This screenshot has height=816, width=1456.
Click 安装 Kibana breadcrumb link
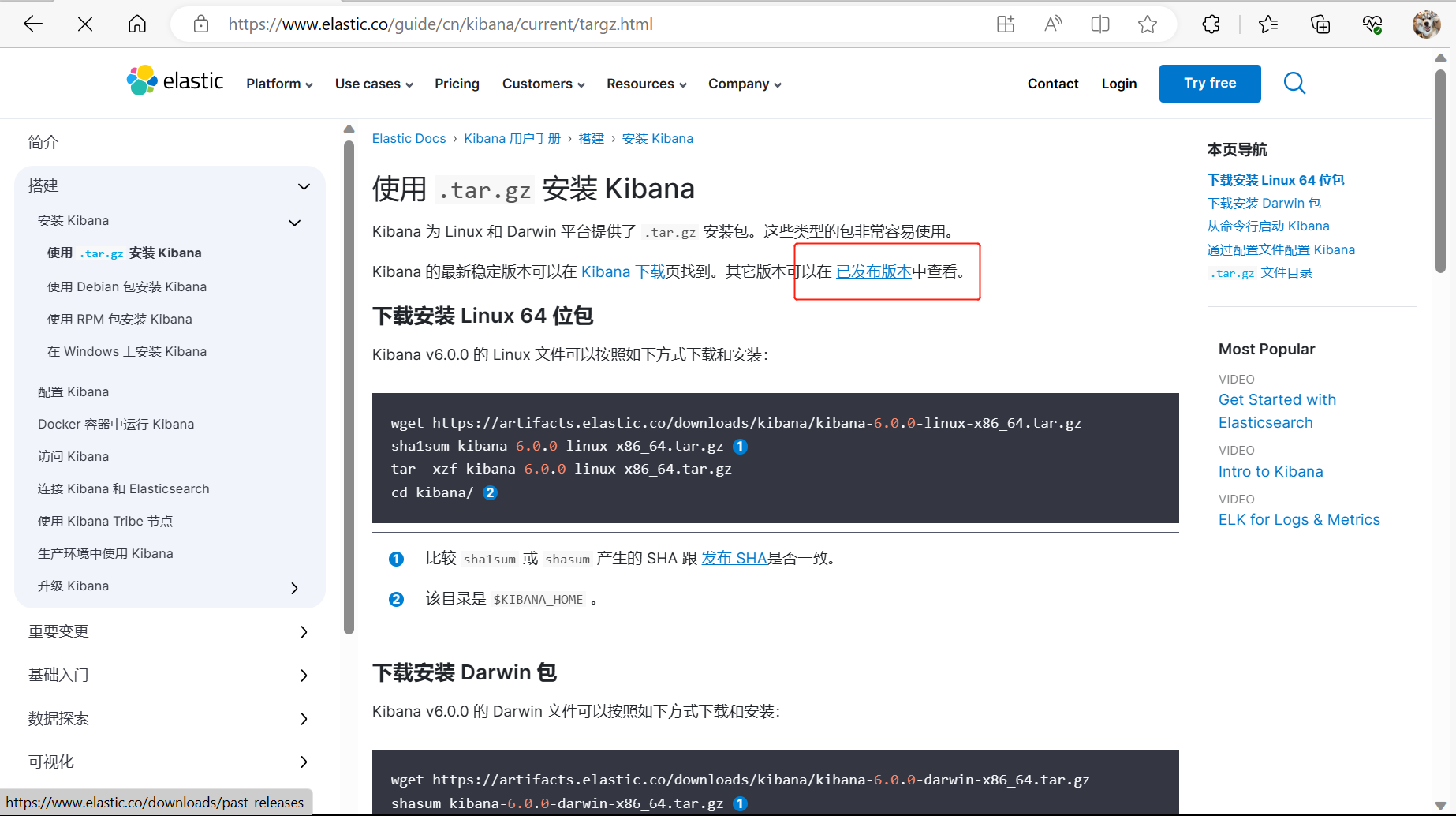[x=657, y=139]
